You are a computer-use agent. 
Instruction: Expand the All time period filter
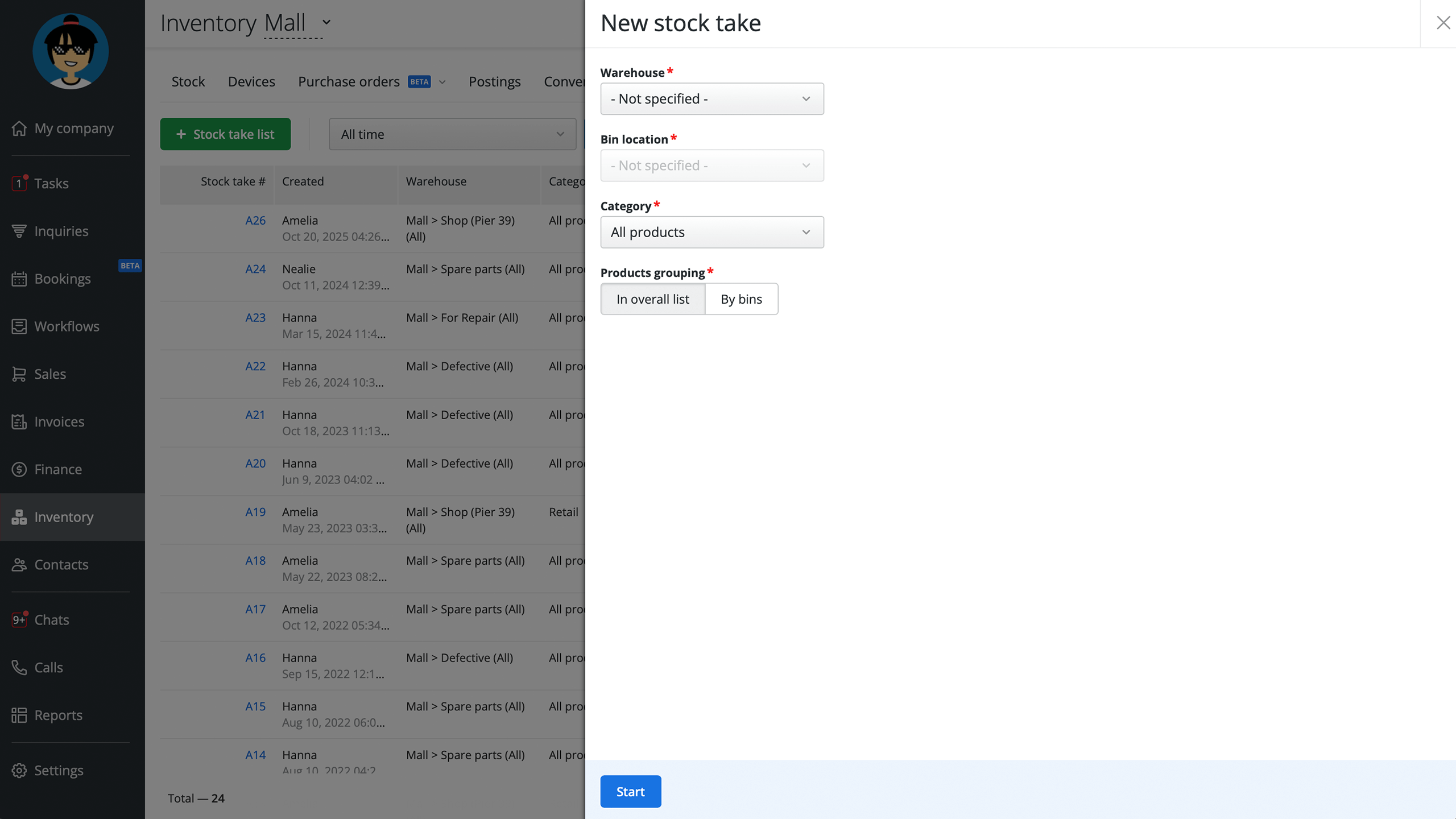tap(452, 134)
